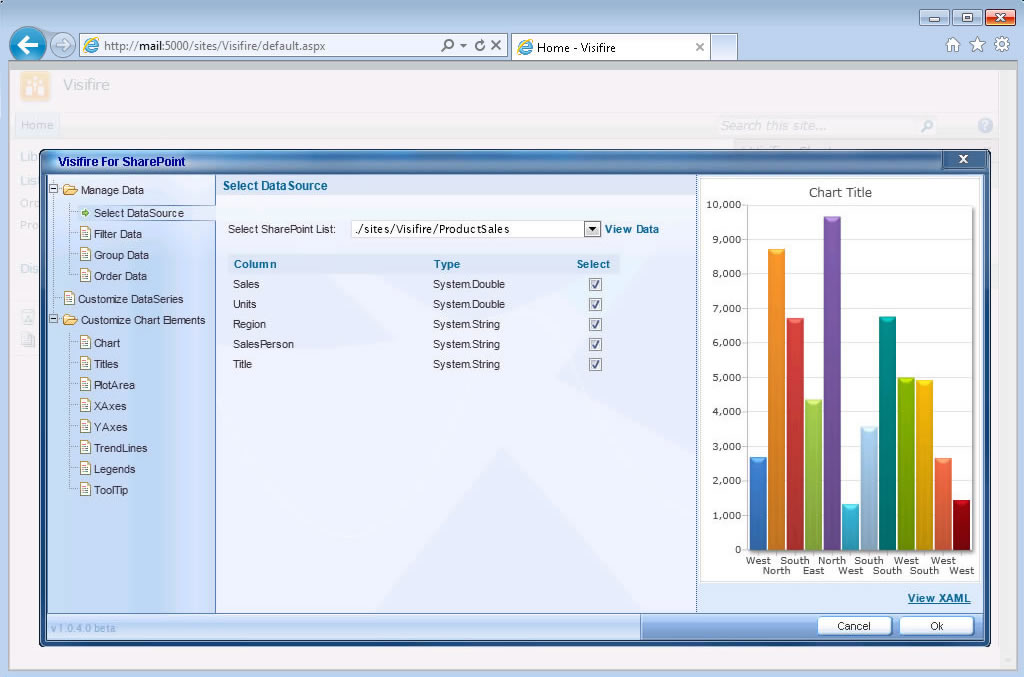The width and height of the screenshot is (1024, 677).
Task: Click the TrendLines page document icon
Action: pos(86,447)
